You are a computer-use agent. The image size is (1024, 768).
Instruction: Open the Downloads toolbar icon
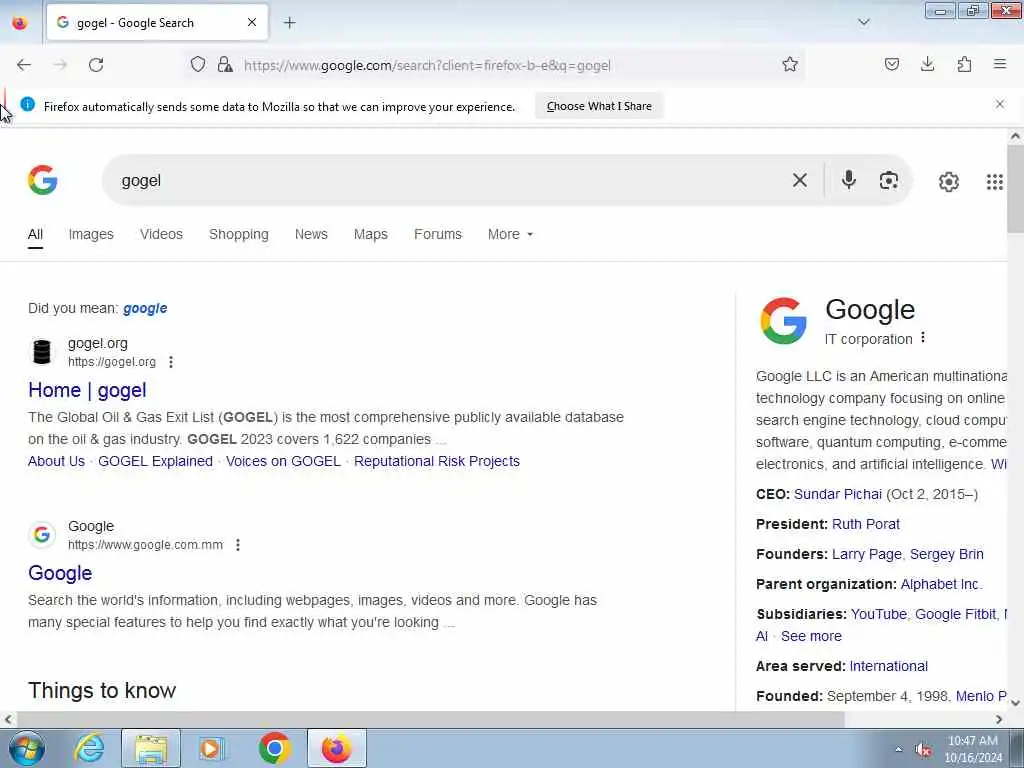pyautogui.click(x=927, y=64)
